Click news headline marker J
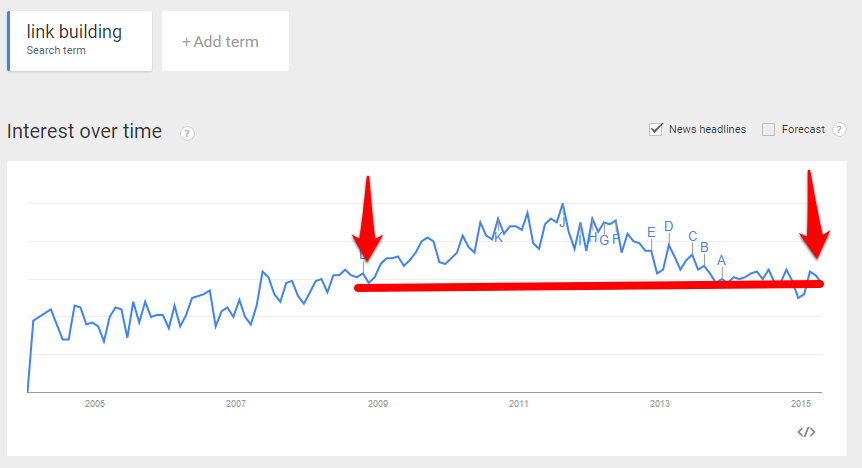The height and width of the screenshot is (468, 862). (x=562, y=222)
